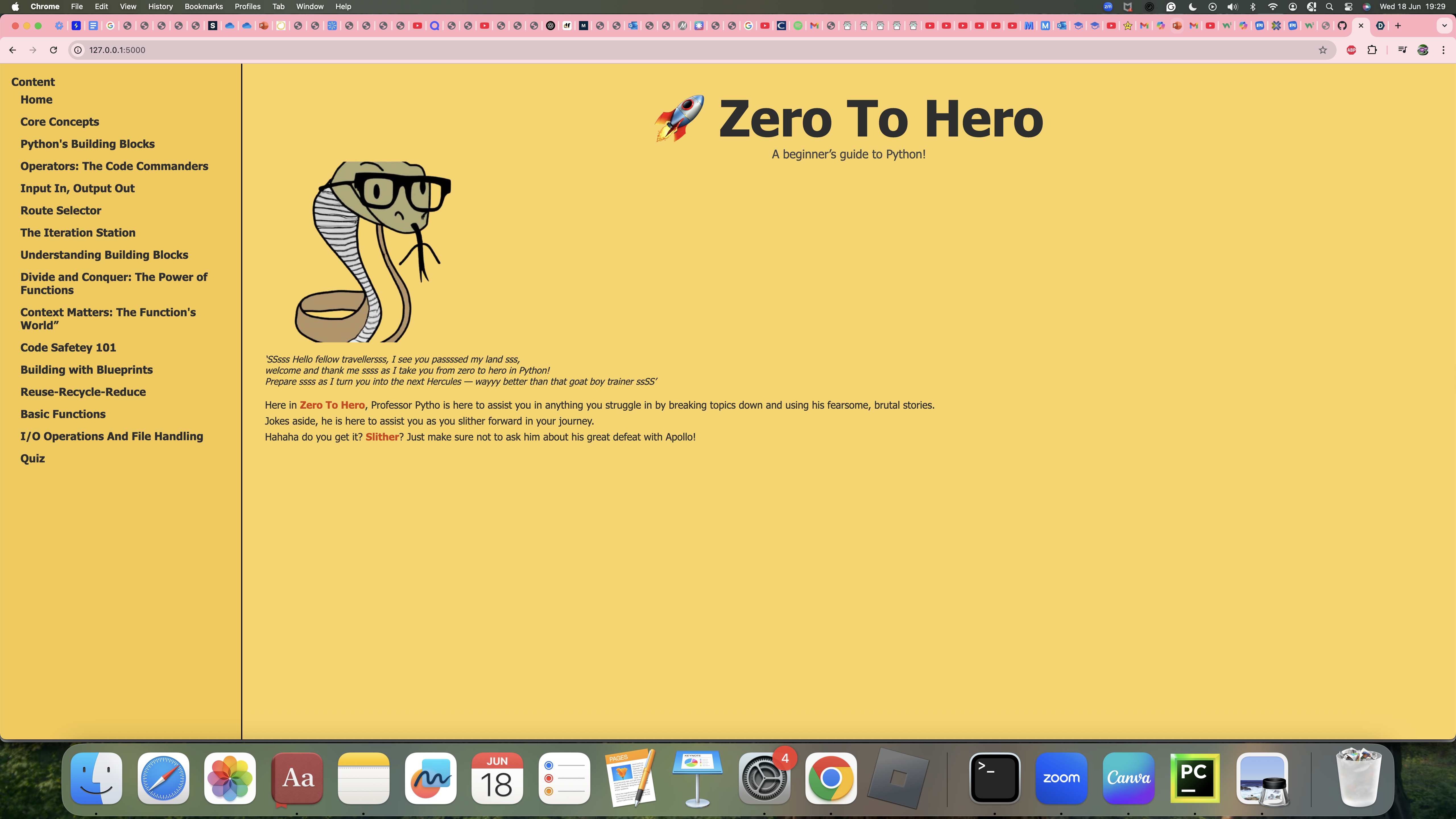Go to Operators: The Code Commanders
The height and width of the screenshot is (819, 1456).
click(114, 166)
